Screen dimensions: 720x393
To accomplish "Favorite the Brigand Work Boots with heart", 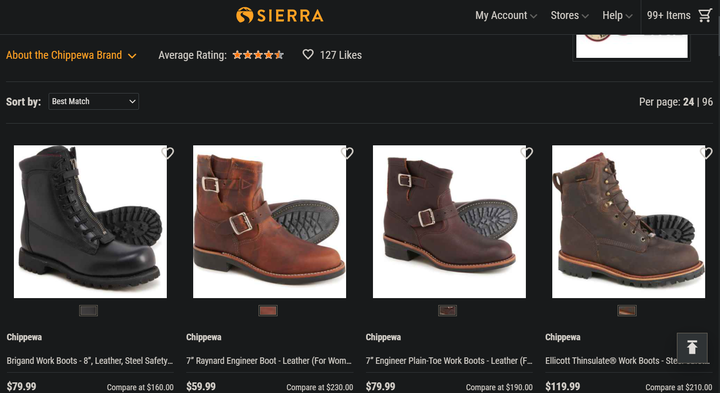I will pyautogui.click(x=168, y=153).
